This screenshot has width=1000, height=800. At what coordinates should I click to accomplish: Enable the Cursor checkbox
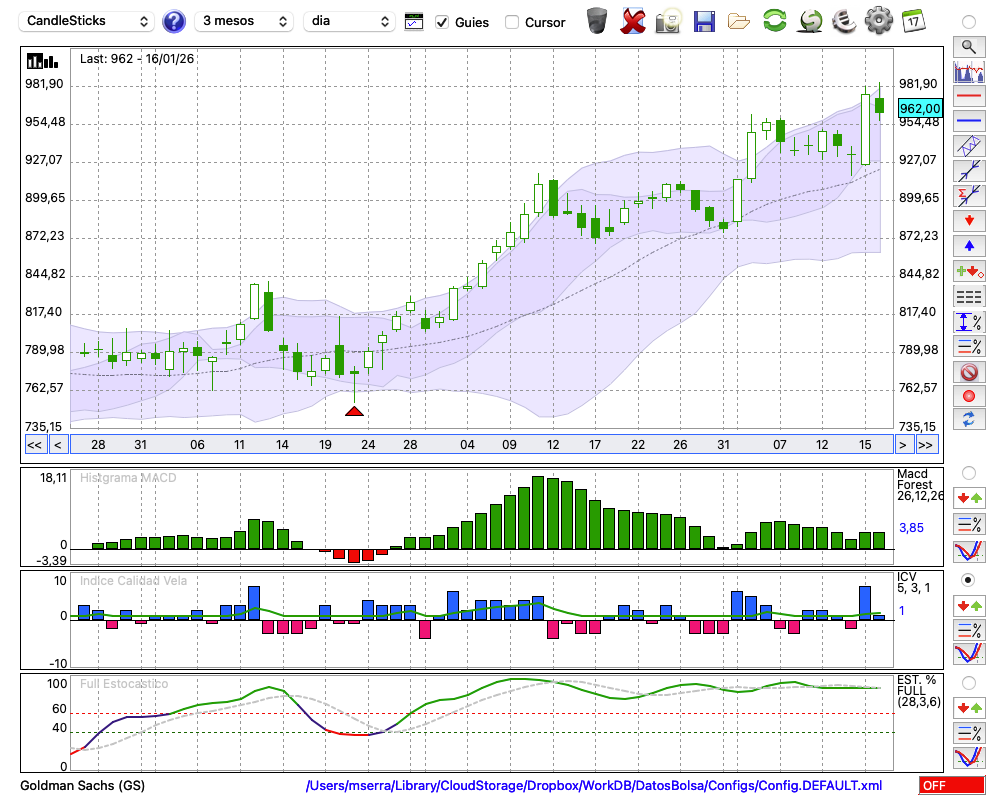pos(512,22)
